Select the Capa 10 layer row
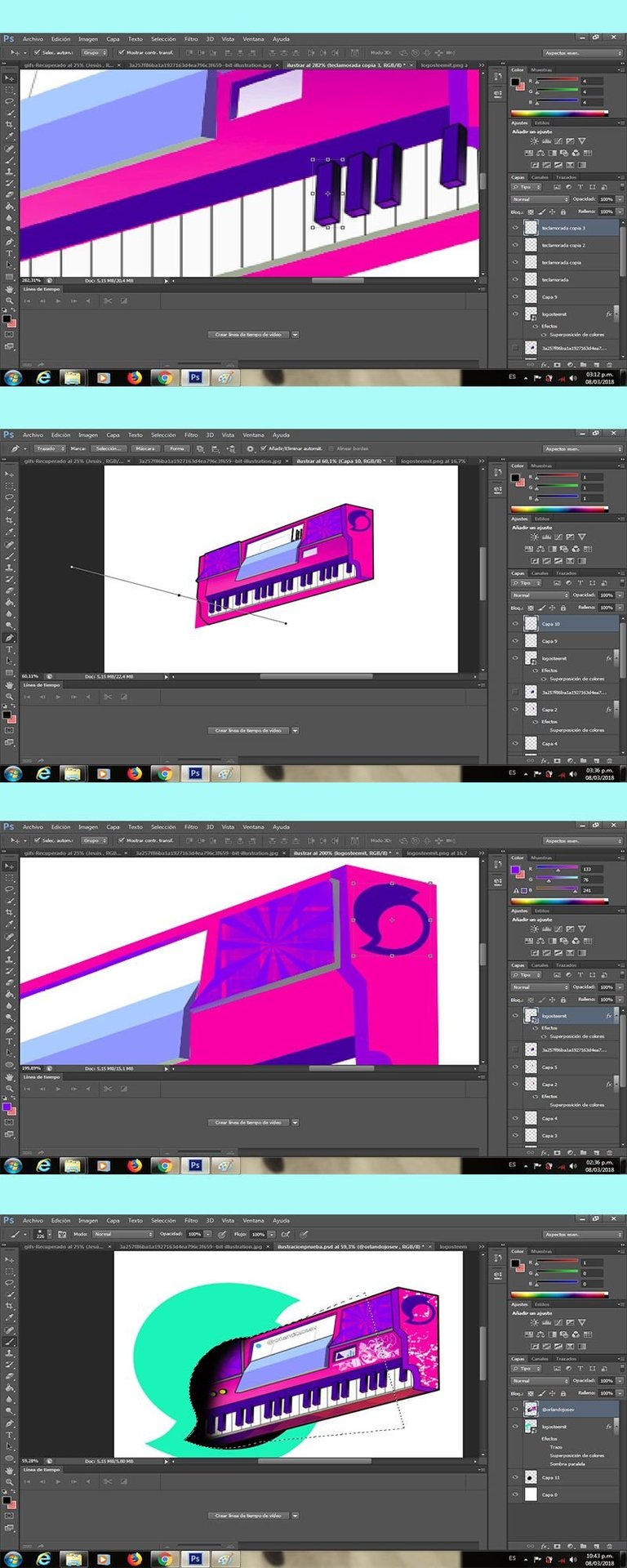 565,624
